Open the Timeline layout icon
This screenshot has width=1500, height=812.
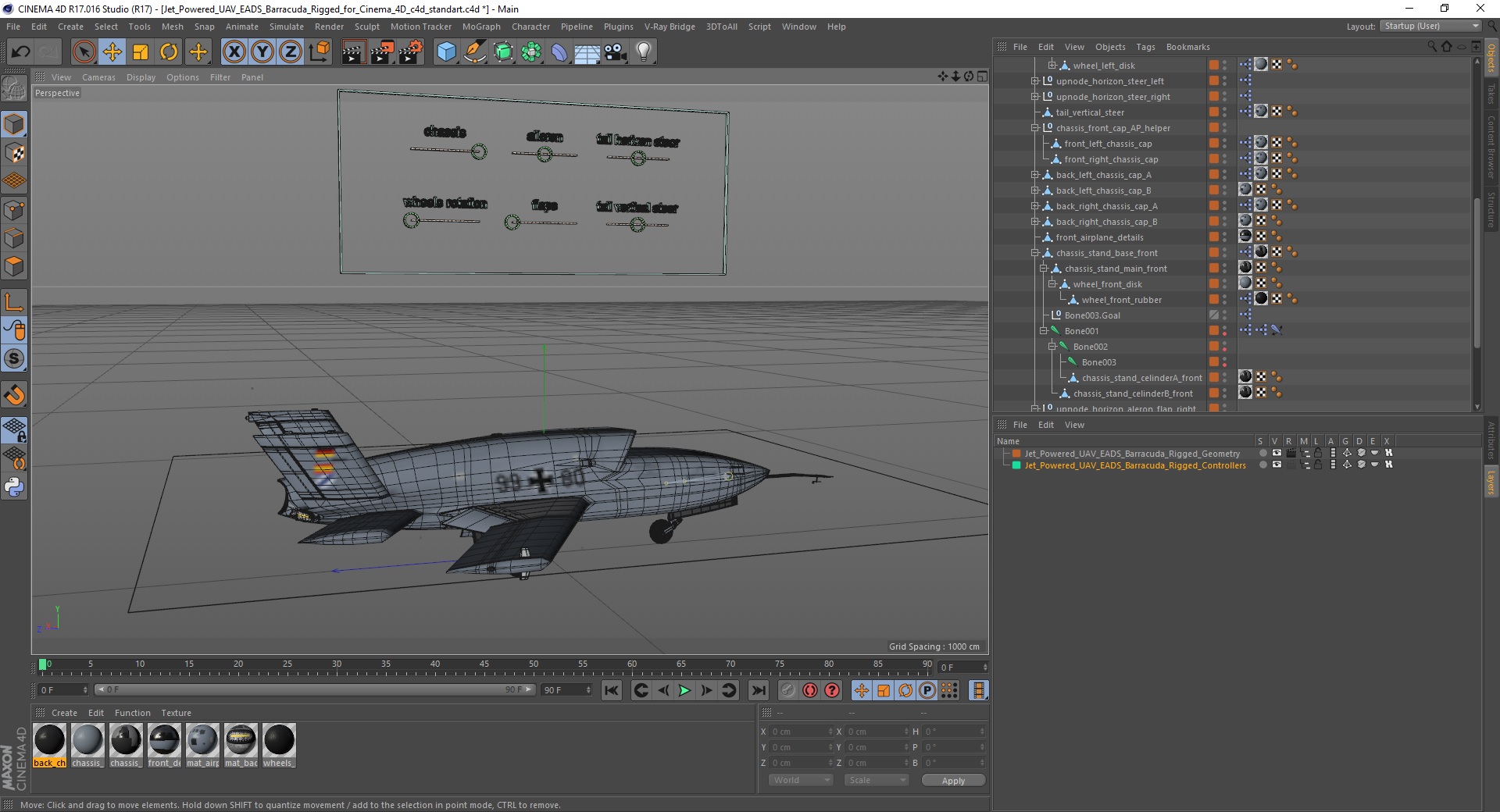pyautogui.click(x=978, y=690)
